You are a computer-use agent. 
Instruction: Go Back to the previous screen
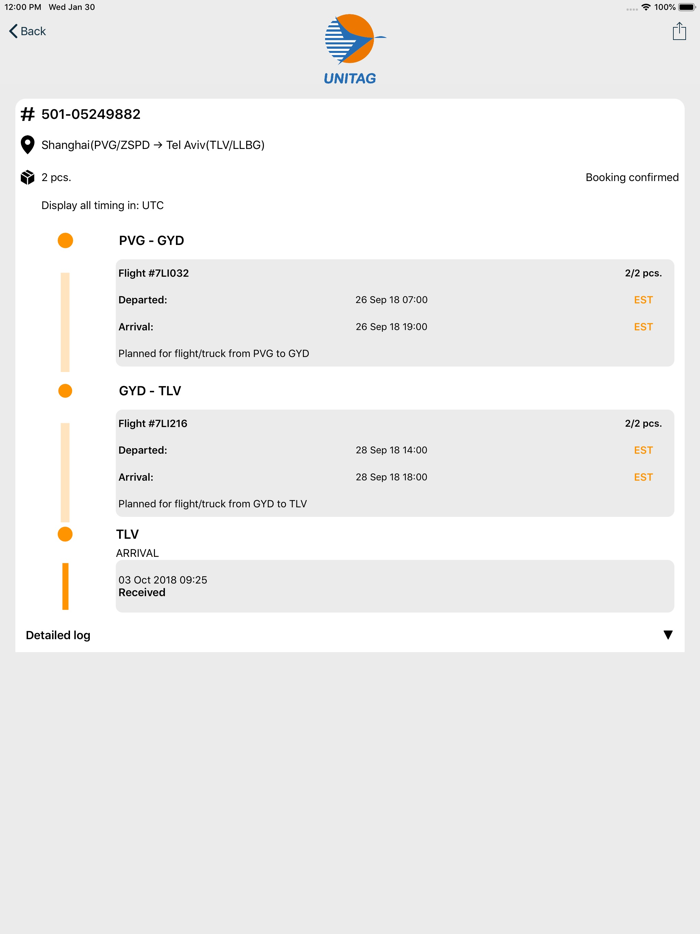coord(26,31)
